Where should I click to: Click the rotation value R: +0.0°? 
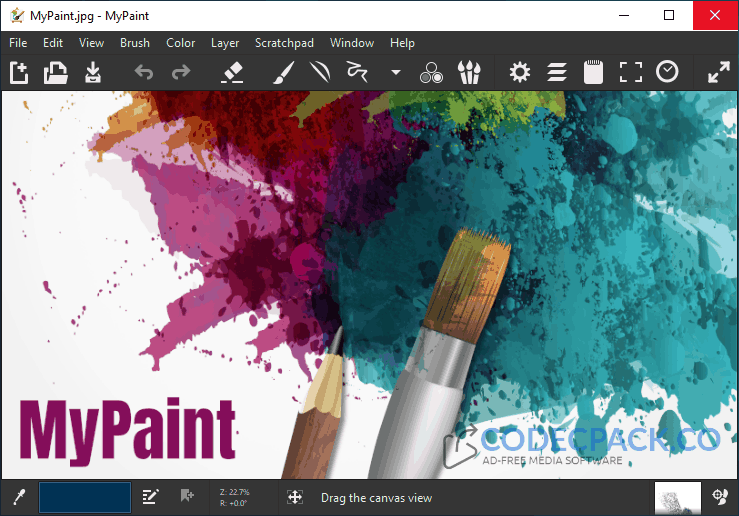point(233,503)
